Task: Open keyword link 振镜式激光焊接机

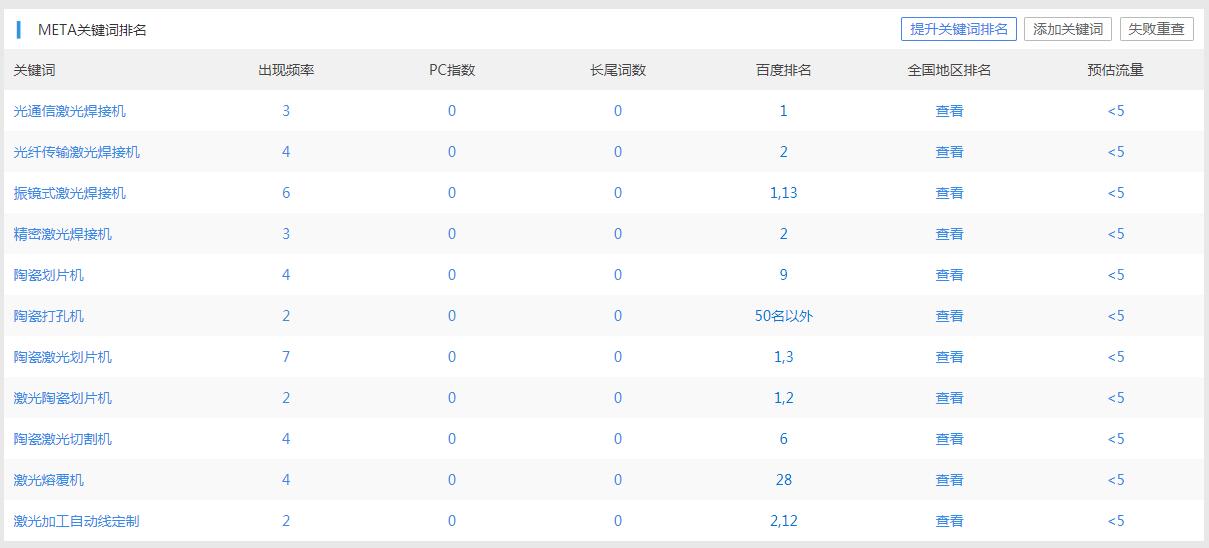Action: point(70,193)
